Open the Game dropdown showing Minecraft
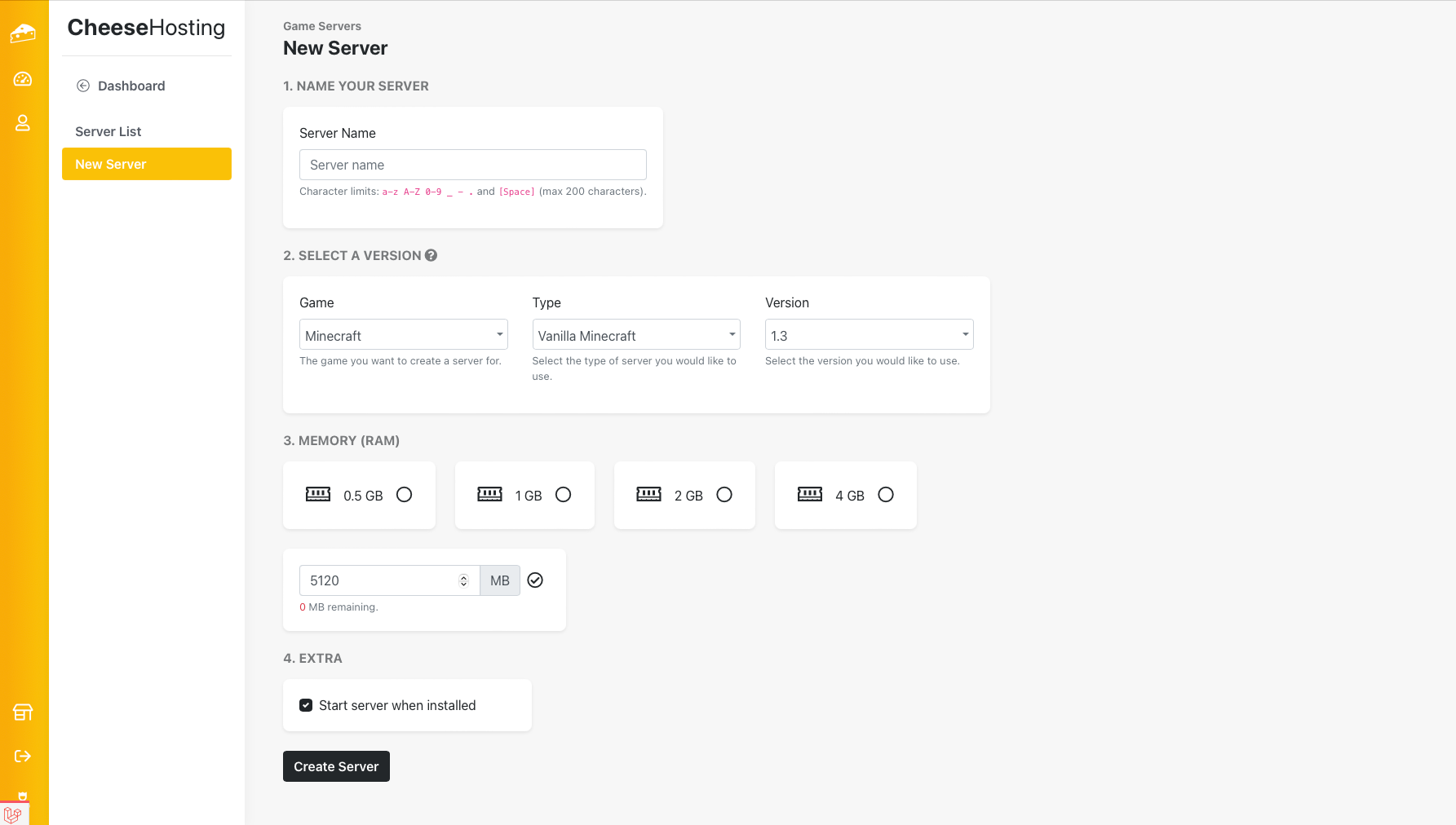 point(403,335)
